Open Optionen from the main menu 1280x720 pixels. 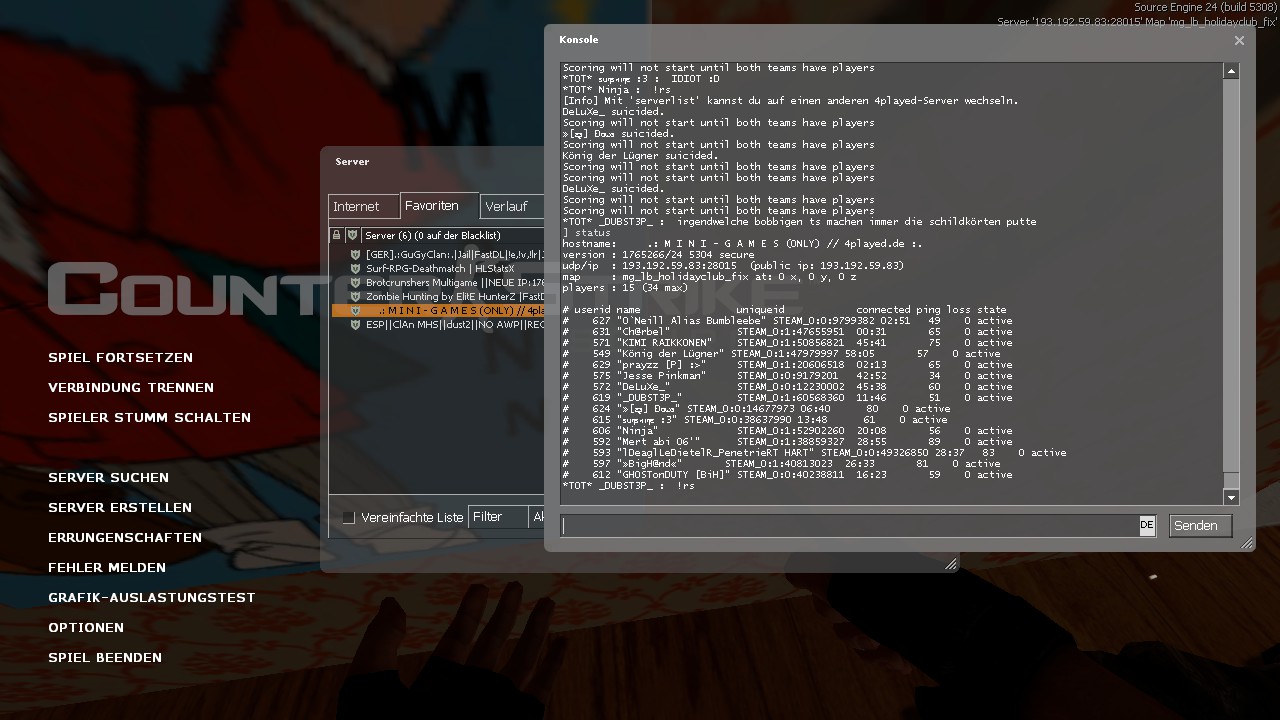click(86, 627)
